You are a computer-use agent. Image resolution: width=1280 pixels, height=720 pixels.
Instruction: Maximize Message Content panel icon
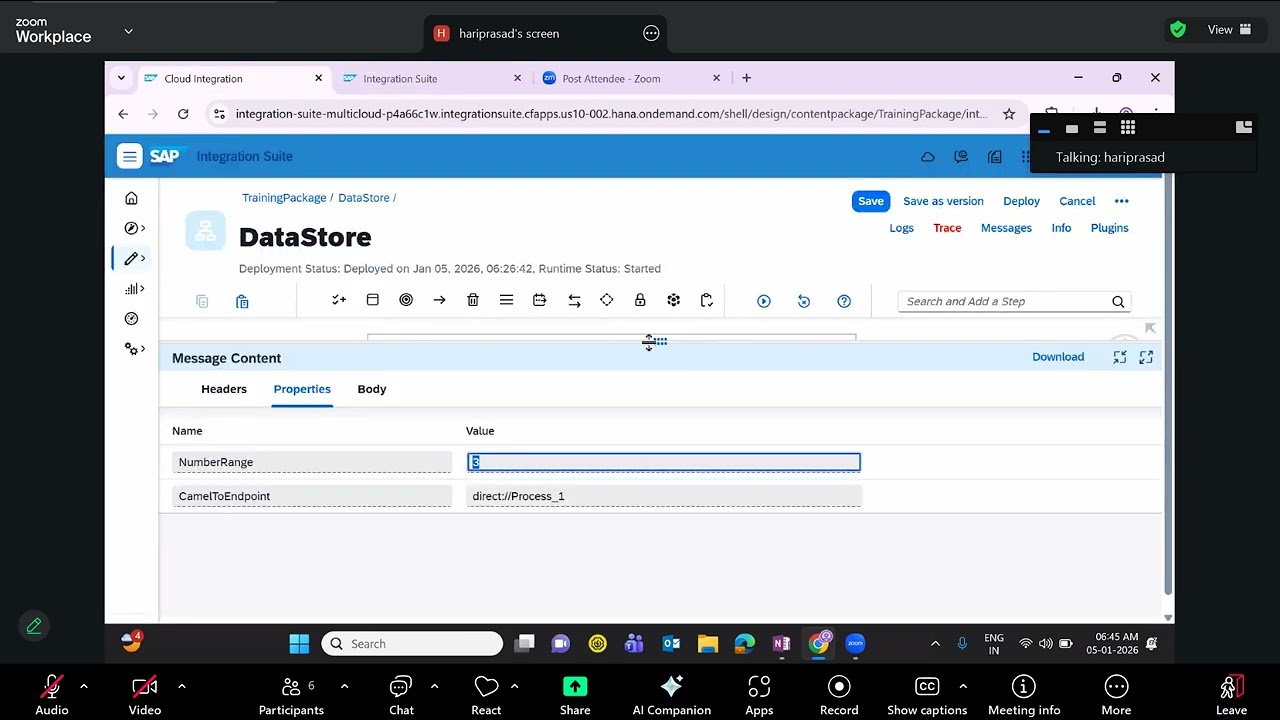tap(1146, 357)
